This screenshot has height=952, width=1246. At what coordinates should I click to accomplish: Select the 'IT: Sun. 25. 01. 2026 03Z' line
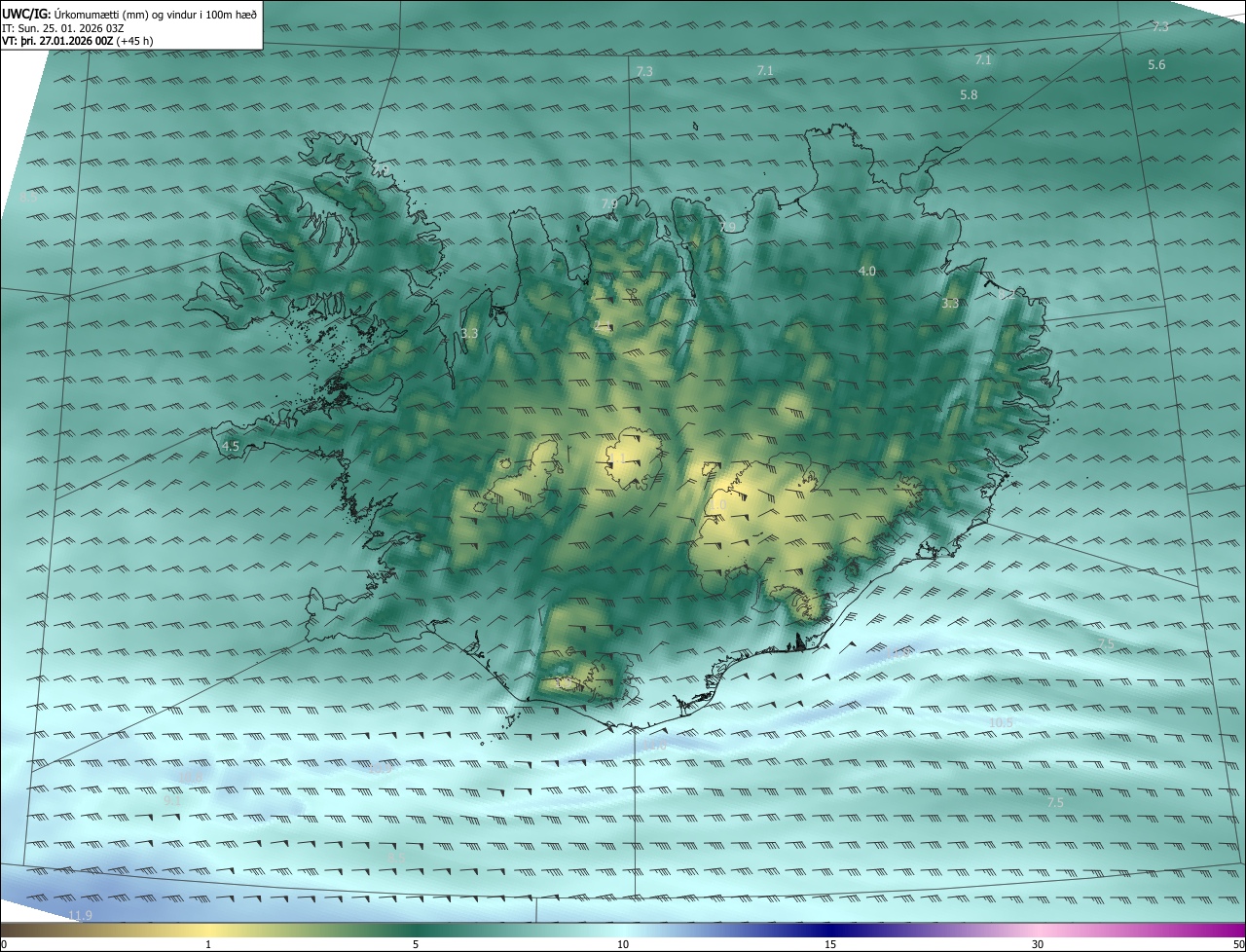point(63,28)
